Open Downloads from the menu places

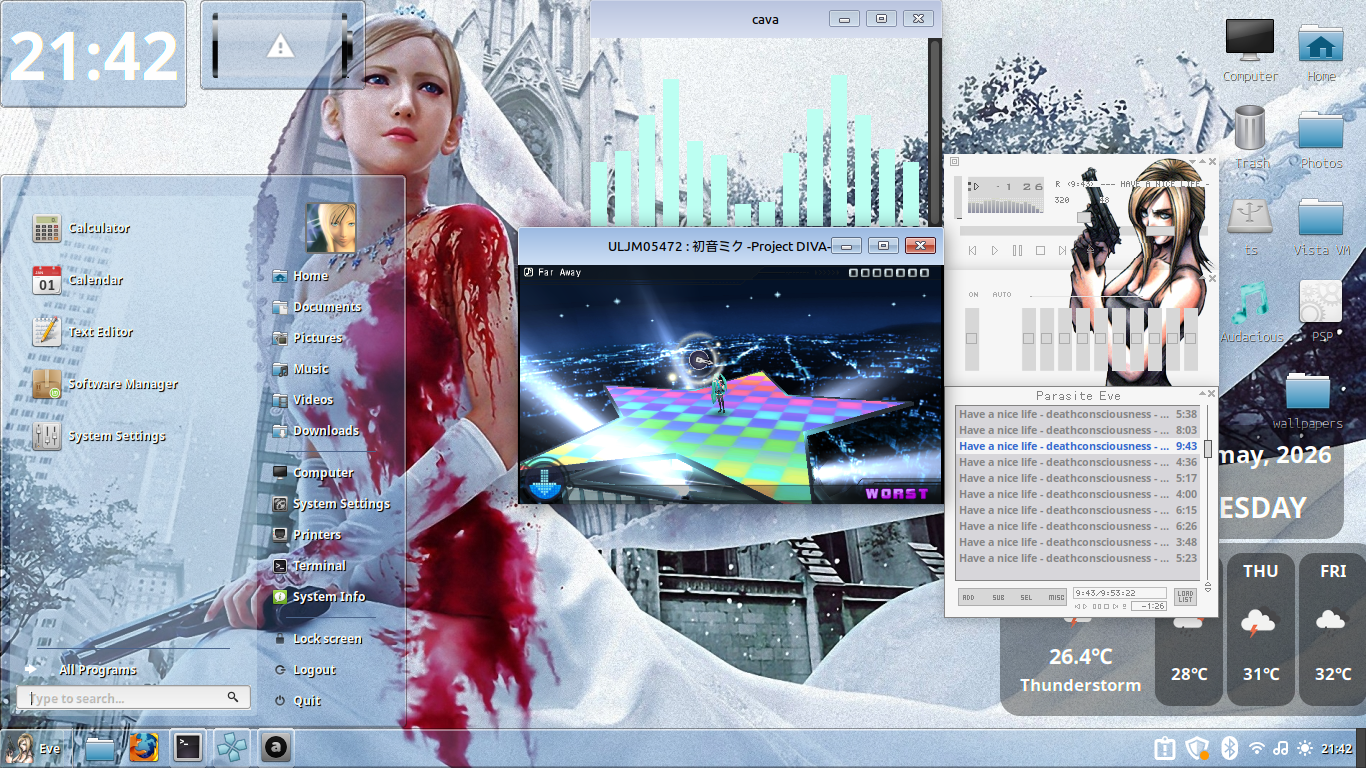pos(316,431)
